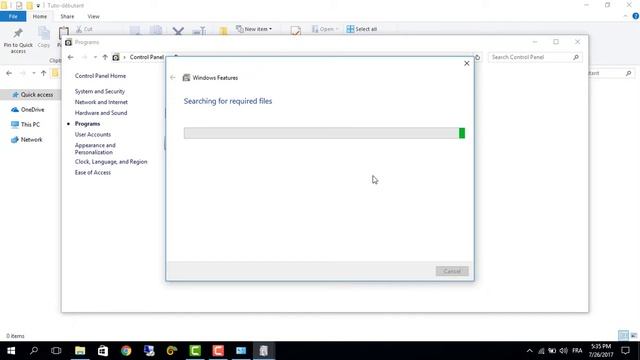Click Rename icon in Explorer ribbon
Image resolution: width=640 pixels, height=360 pixels.
(199, 31)
